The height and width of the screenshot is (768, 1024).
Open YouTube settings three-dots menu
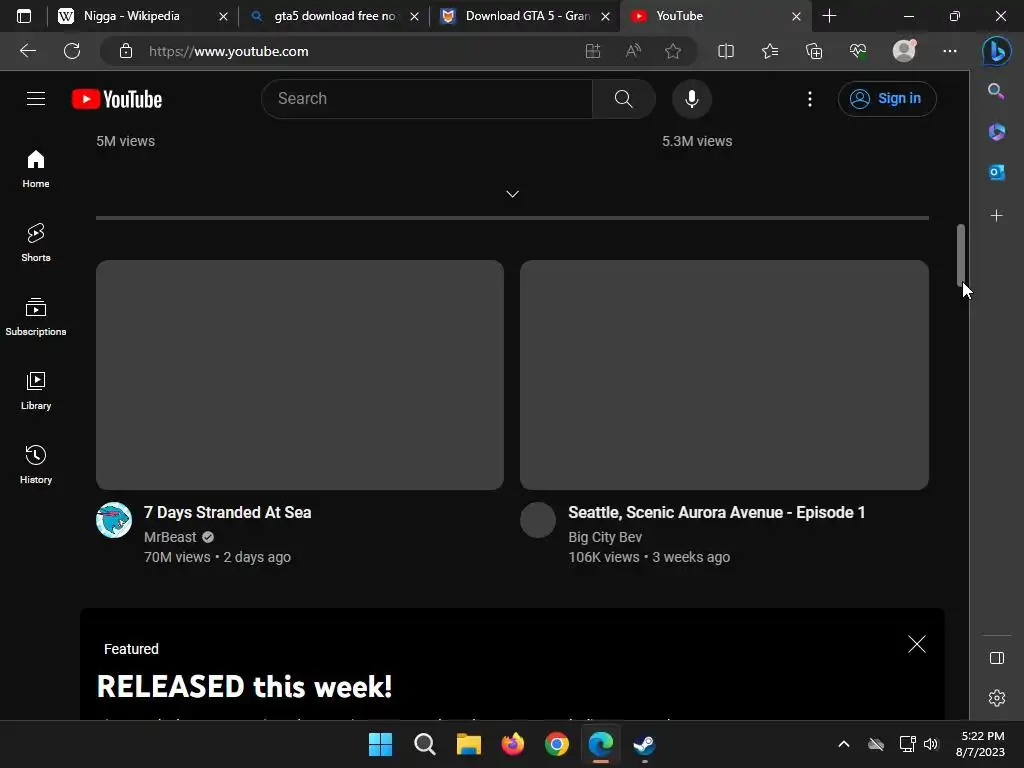pos(810,99)
